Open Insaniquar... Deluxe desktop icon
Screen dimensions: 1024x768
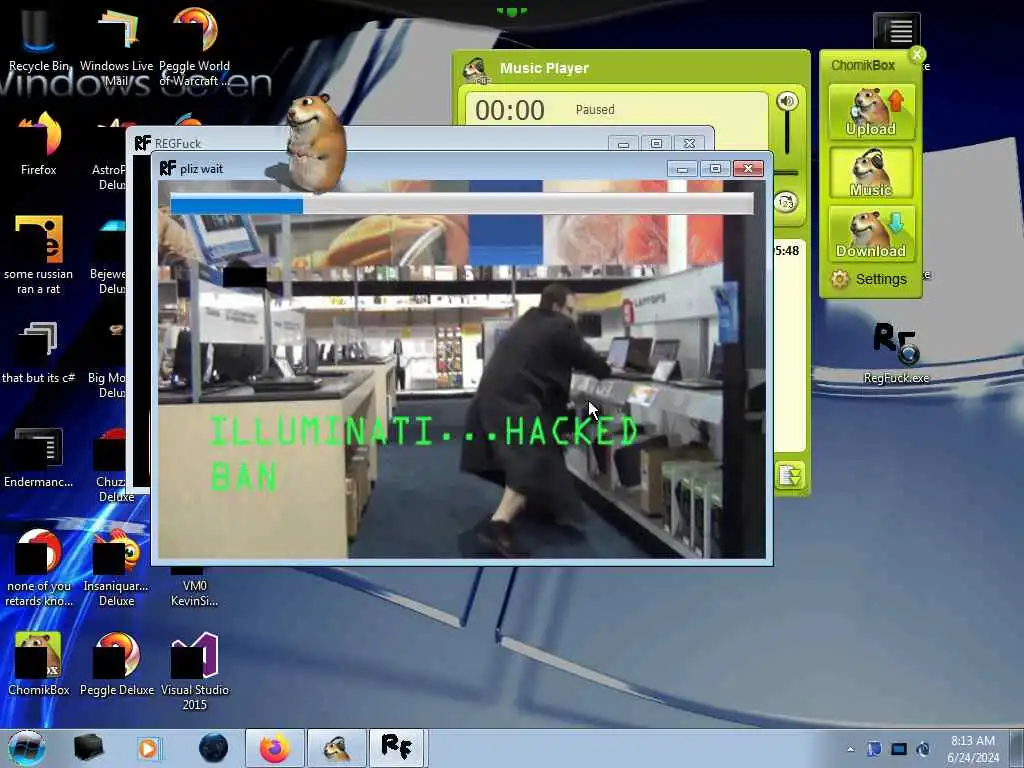pyautogui.click(x=117, y=567)
